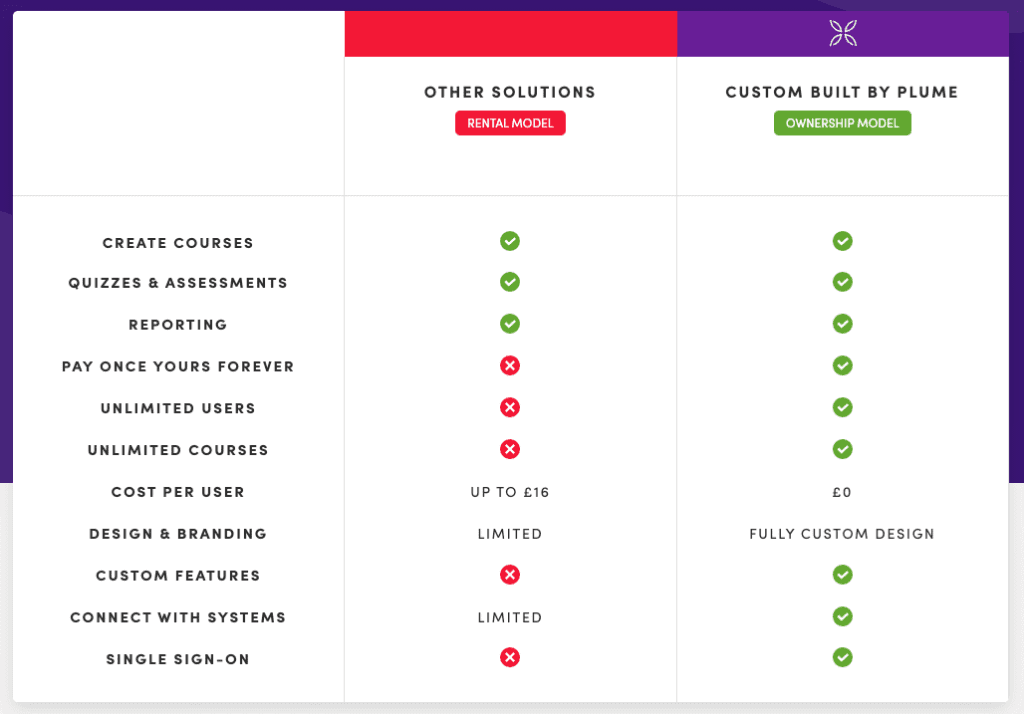Click red cross for Unlimited Users row

tap(510, 408)
